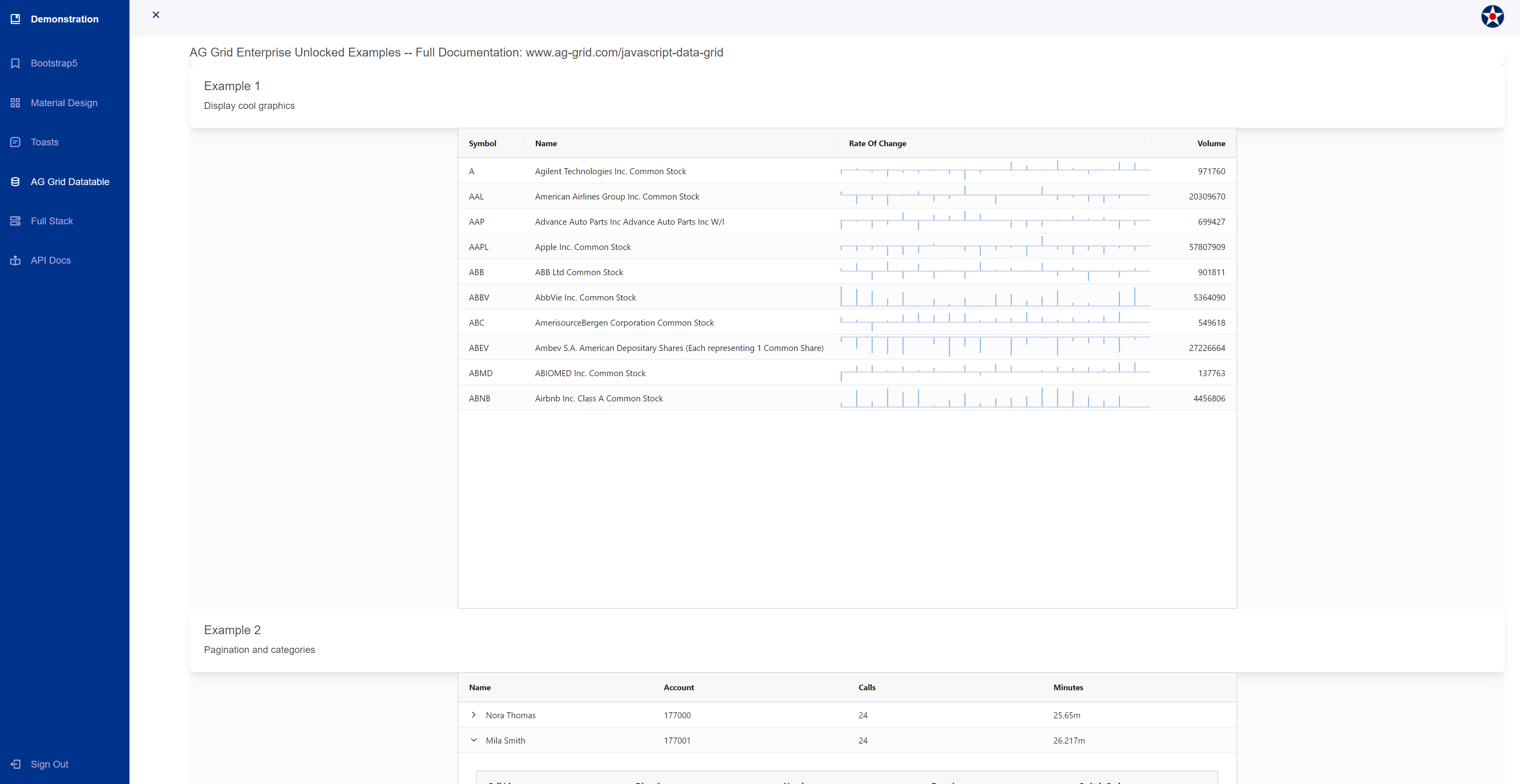Screen dimensions: 1520x784
Task: Click Sign Out at the sidebar bottom
Action: pyautogui.click(x=49, y=764)
